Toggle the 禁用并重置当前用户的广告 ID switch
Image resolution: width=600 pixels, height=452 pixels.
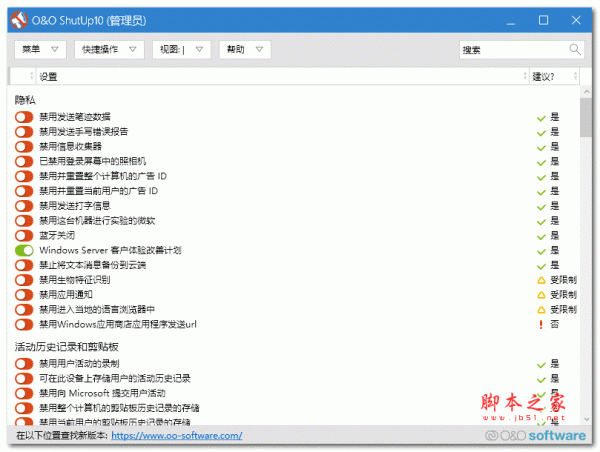coord(24,191)
